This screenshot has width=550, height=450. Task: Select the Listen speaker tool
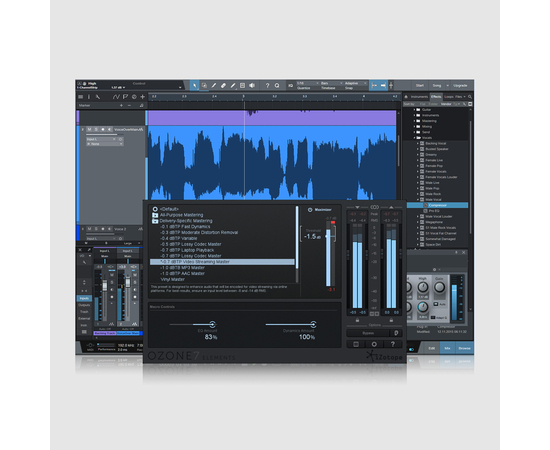tap(252, 85)
